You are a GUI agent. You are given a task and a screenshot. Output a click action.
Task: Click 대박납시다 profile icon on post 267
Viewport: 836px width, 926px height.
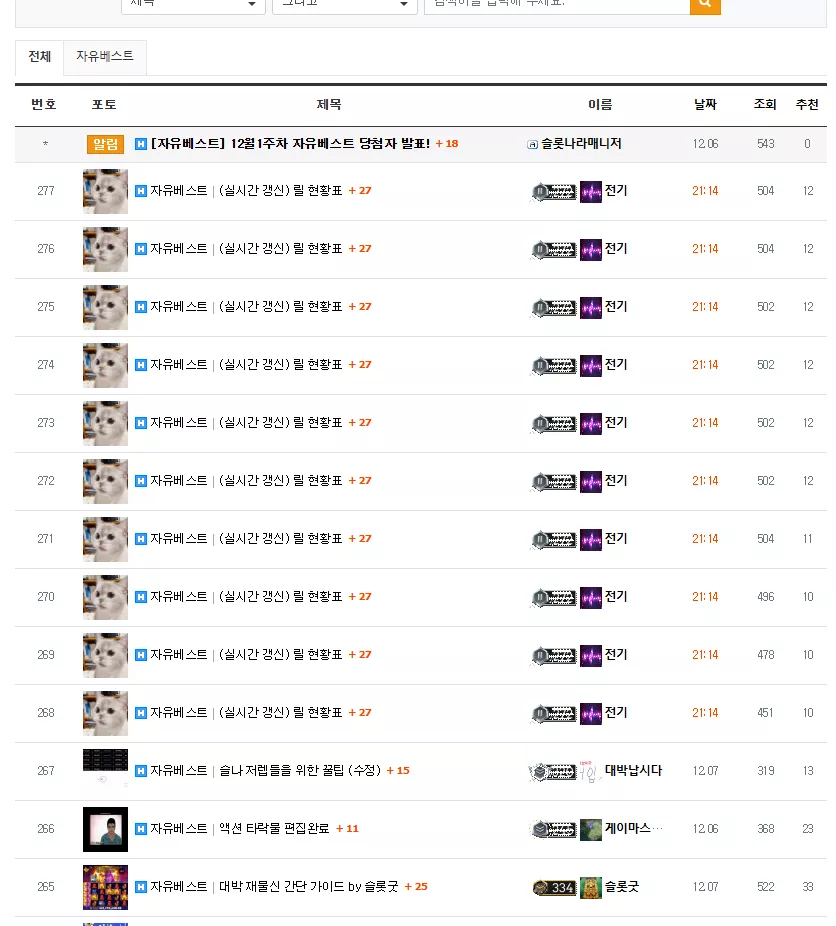pyautogui.click(x=590, y=771)
